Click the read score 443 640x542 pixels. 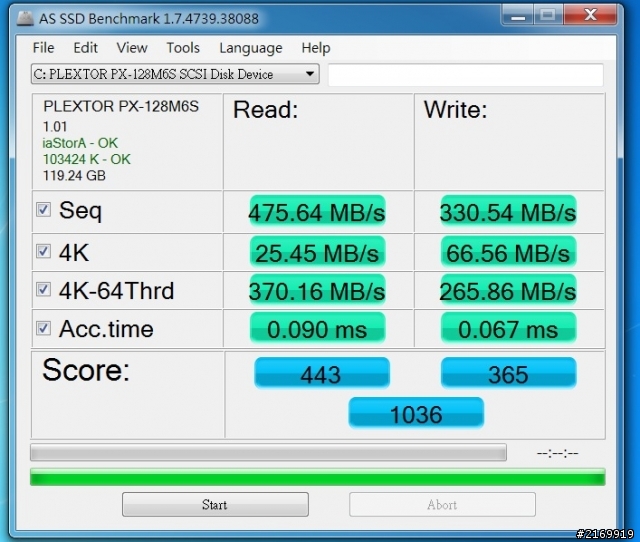pos(322,373)
